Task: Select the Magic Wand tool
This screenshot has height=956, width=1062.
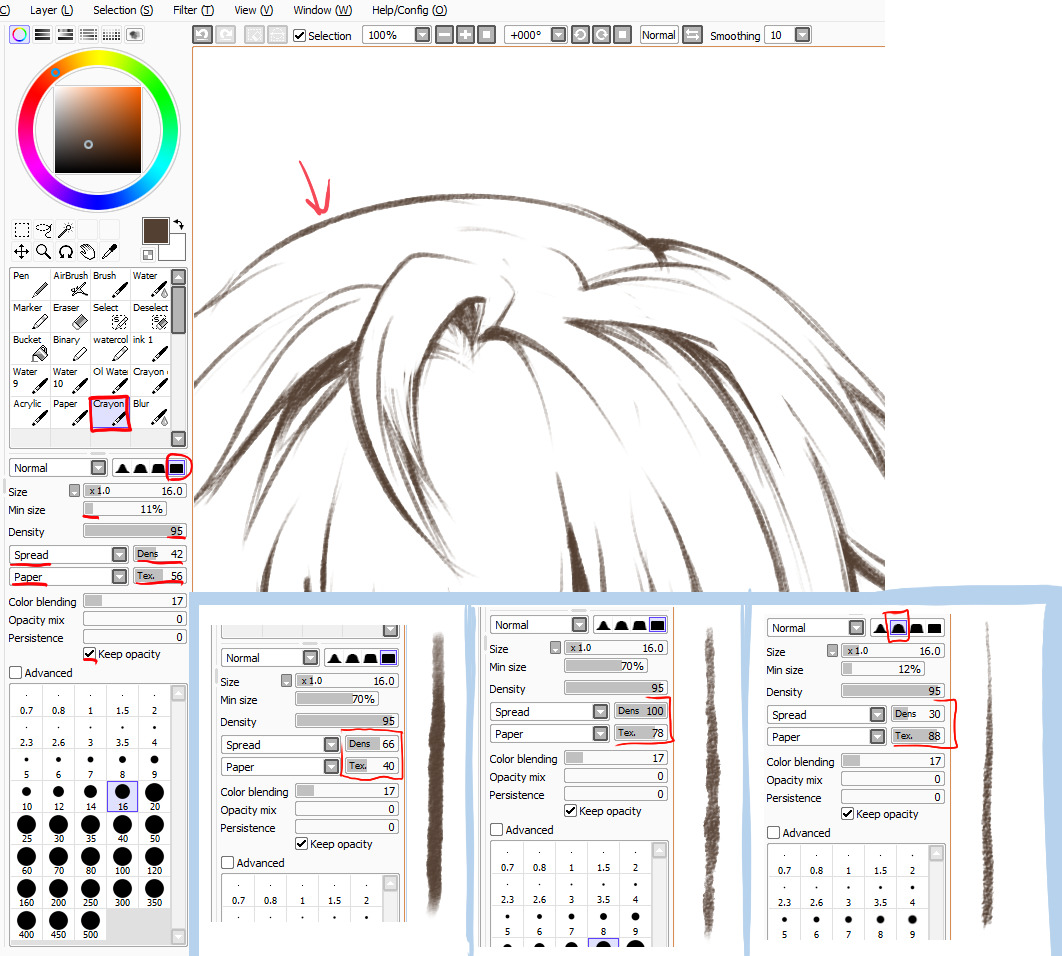Action: click(x=66, y=230)
